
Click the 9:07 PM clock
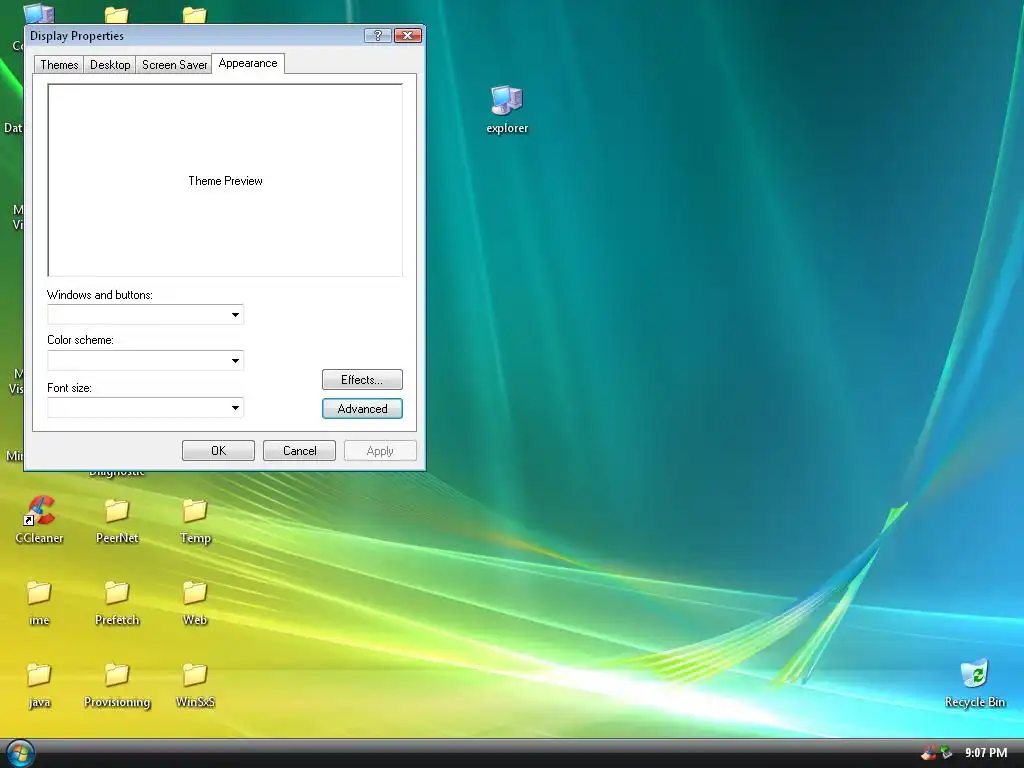point(986,753)
